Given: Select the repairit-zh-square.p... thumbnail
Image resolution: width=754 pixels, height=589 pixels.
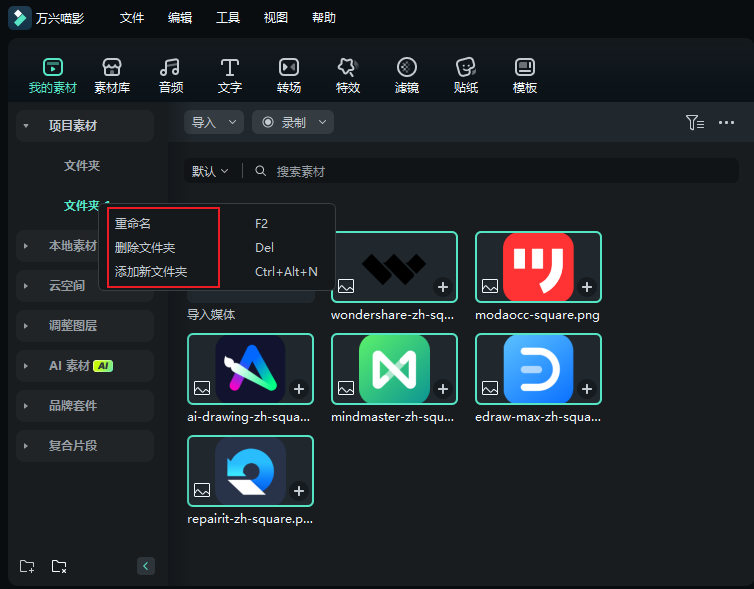Looking at the screenshot, I should (251, 471).
